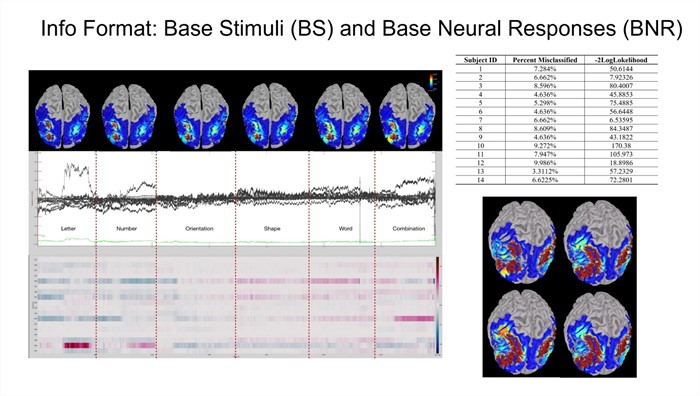The width and height of the screenshot is (700, 396).
Task: Select the brain map above Shape section
Action: (270, 116)
